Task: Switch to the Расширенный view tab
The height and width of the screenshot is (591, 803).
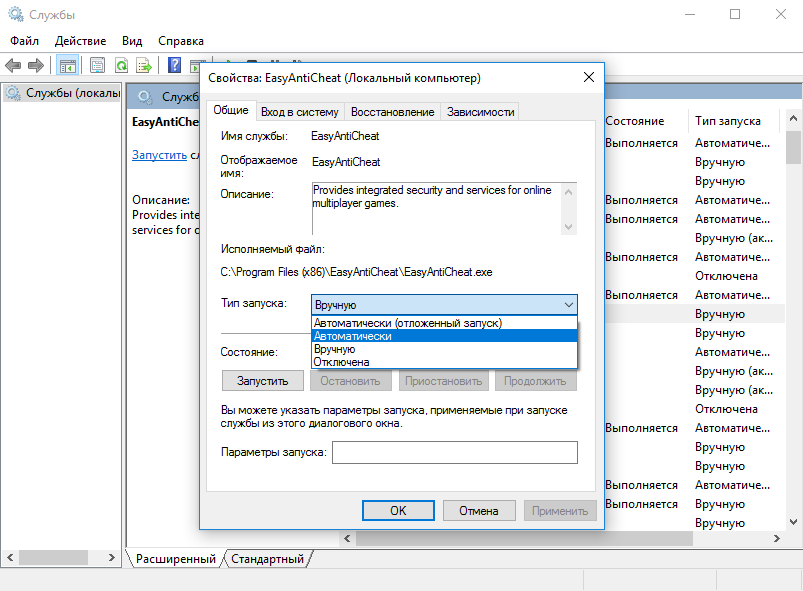Action: tap(176, 559)
